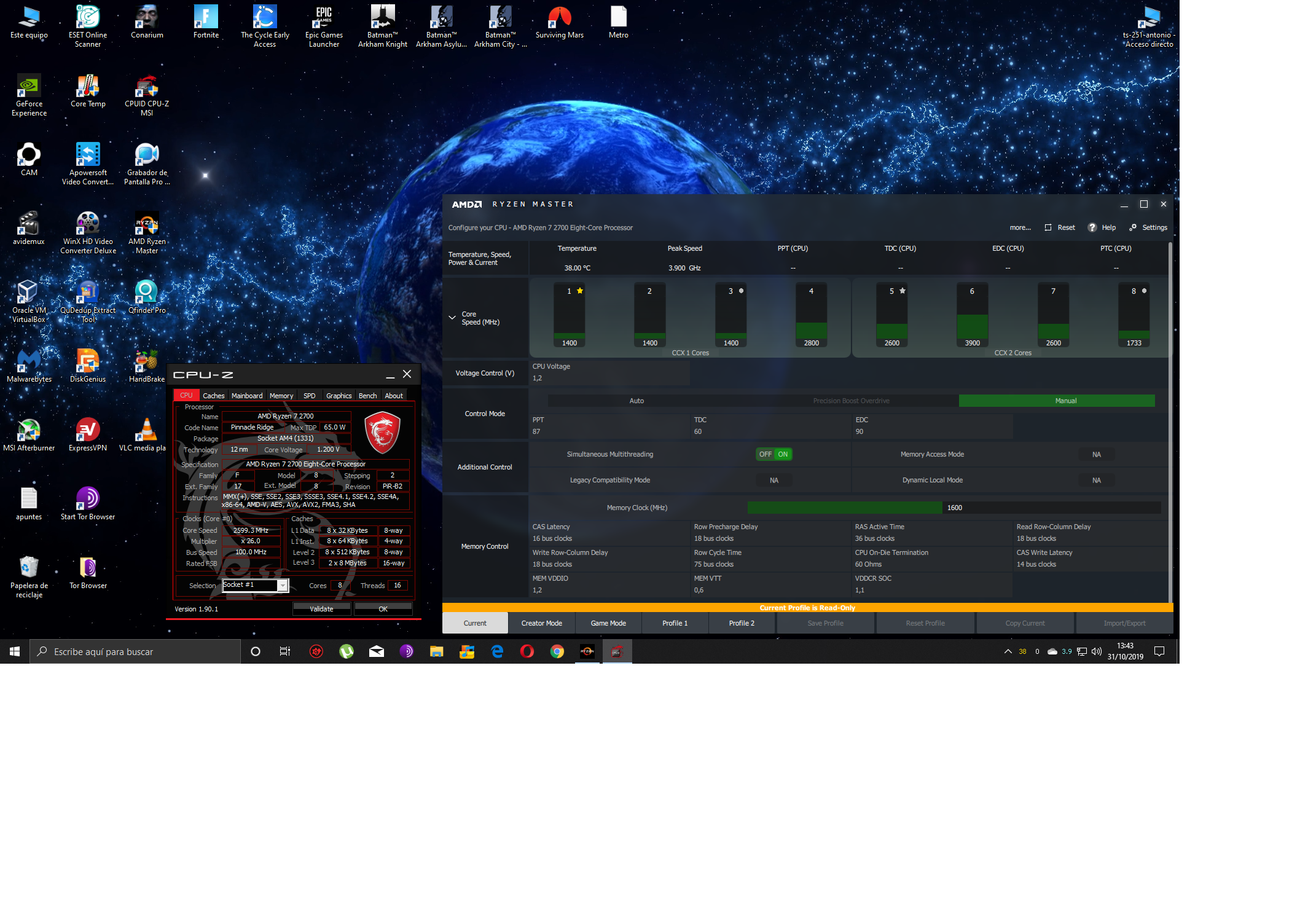Click the Validate button in CPU-Z
The width and height of the screenshot is (1316, 923).
[321, 609]
